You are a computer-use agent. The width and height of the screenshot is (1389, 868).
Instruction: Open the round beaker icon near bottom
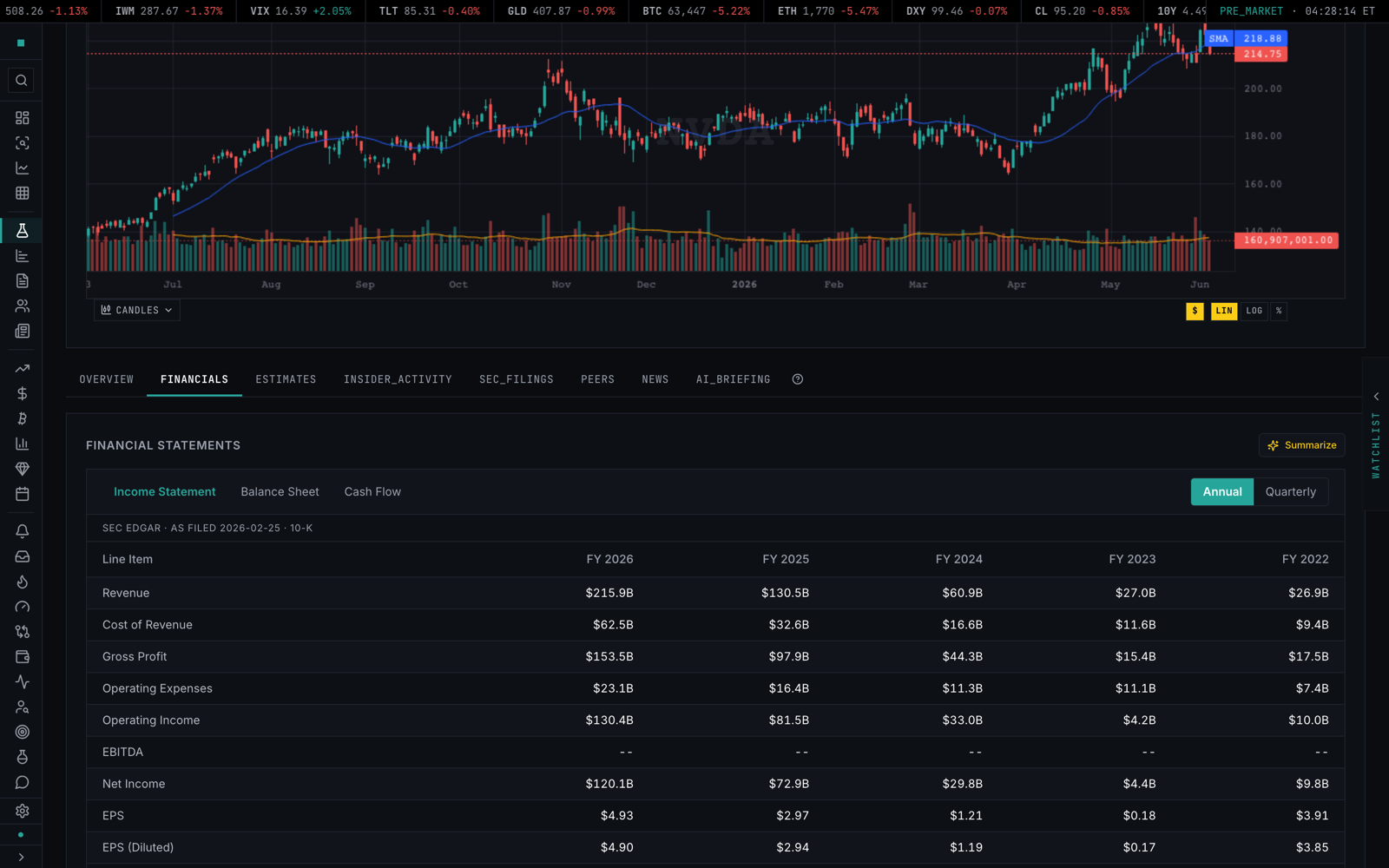pyautogui.click(x=22, y=758)
